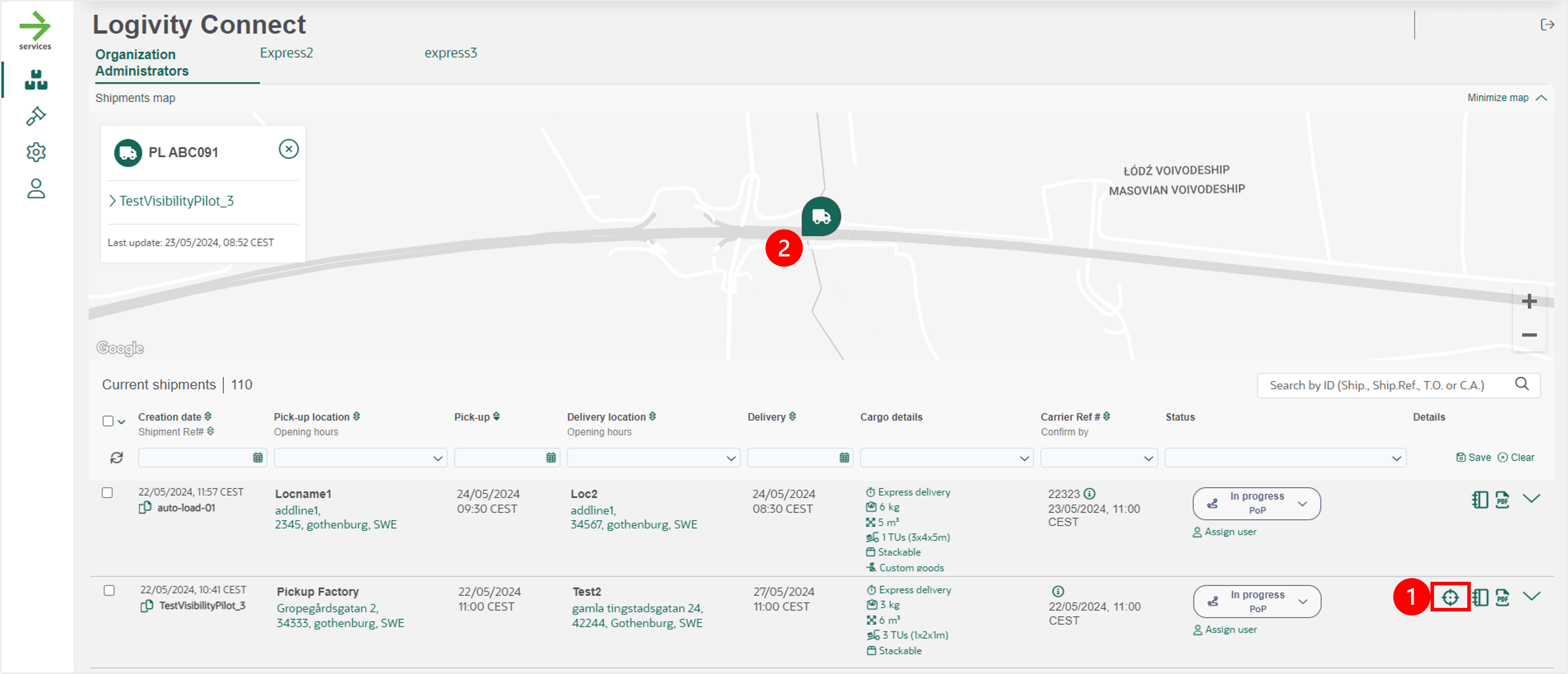Copy the auto-load-01 shipment reference
Image resolution: width=1568 pixels, height=674 pixels.
145,507
